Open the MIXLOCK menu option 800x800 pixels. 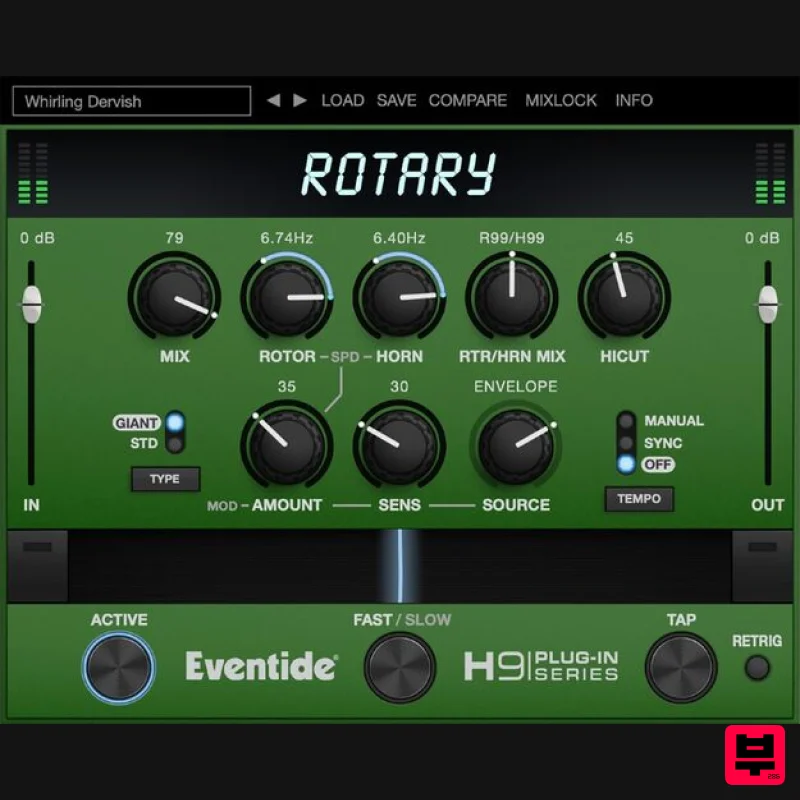561,100
